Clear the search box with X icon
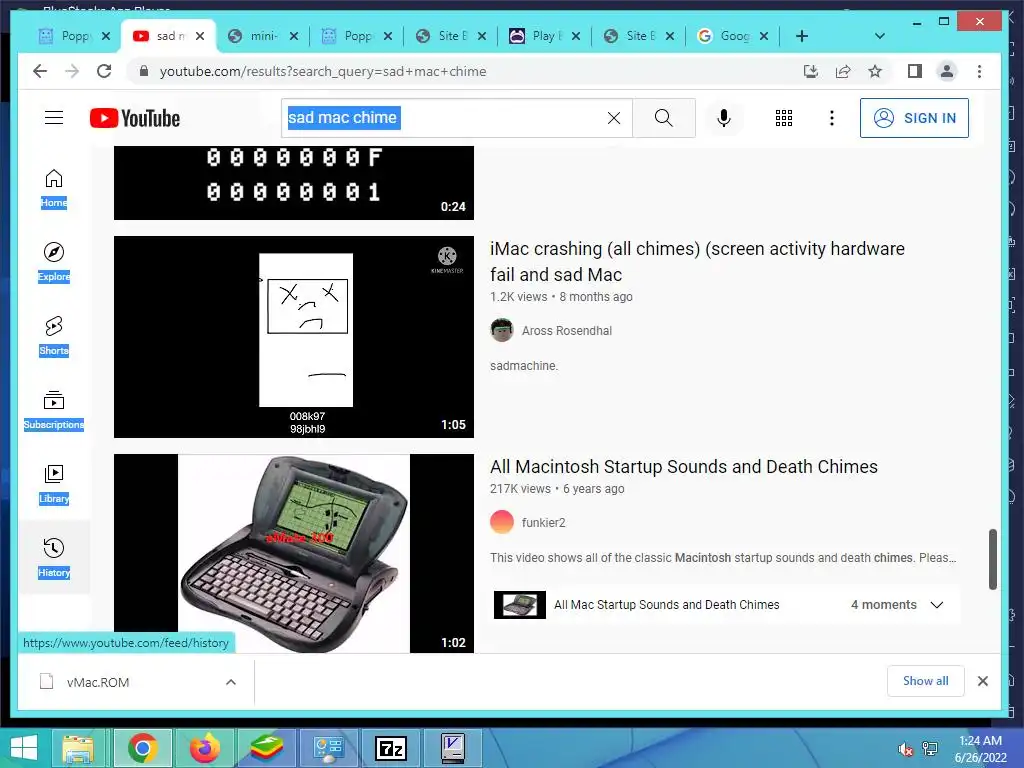The image size is (1024, 768). pyautogui.click(x=614, y=118)
